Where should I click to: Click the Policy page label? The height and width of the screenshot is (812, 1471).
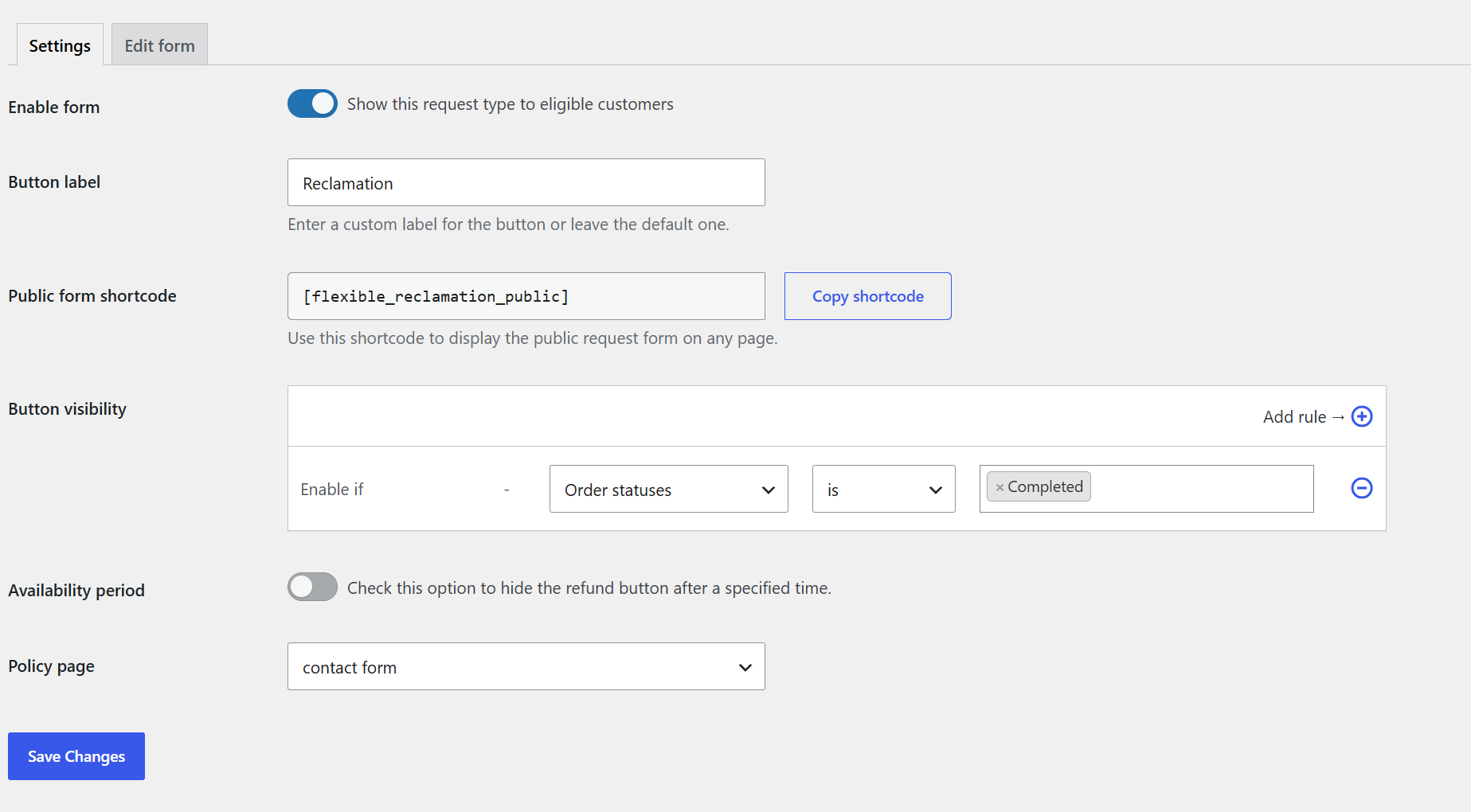52,666
